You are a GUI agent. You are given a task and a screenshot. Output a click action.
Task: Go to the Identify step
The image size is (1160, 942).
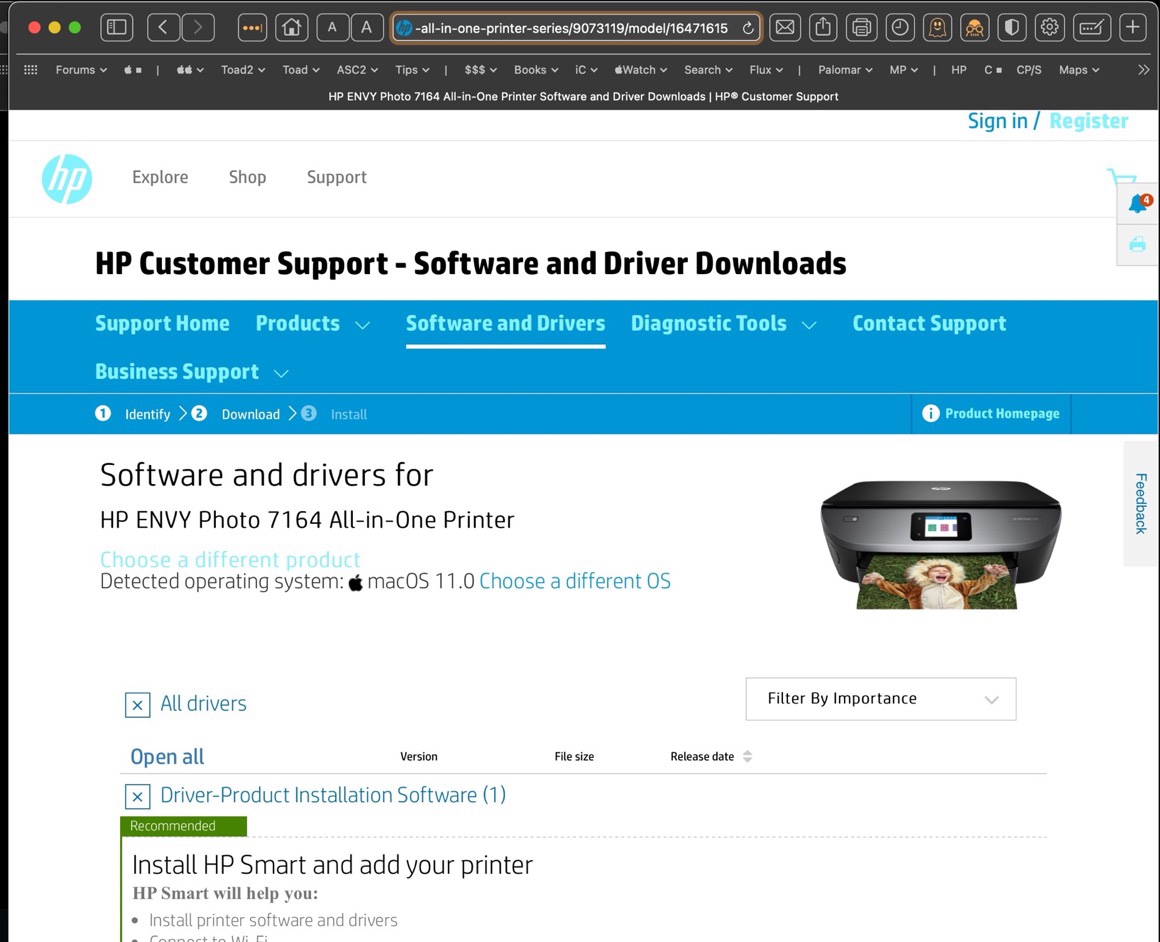click(147, 414)
